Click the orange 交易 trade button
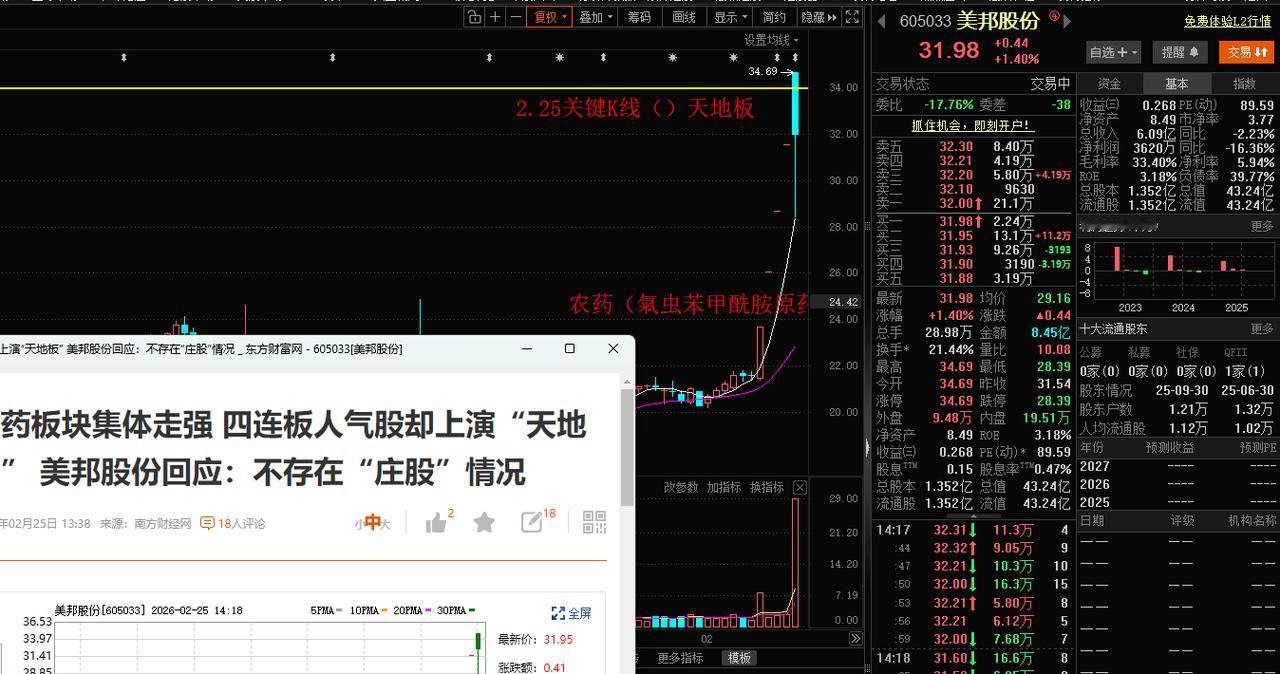The width and height of the screenshot is (1280, 674). point(1248,53)
